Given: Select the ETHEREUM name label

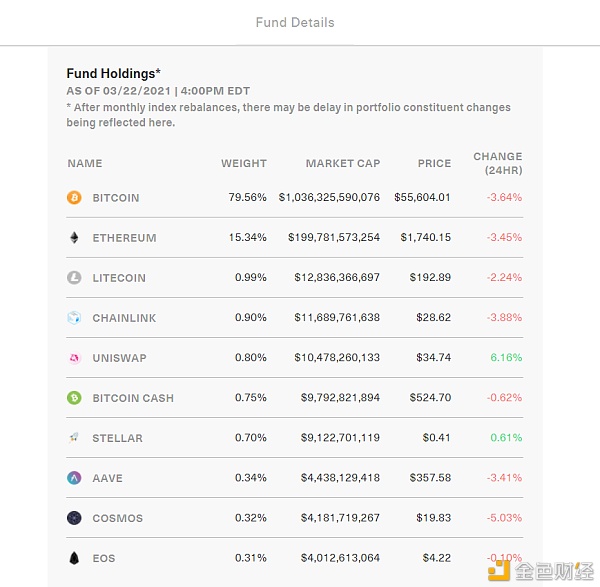Looking at the screenshot, I should (x=124, y=238).
